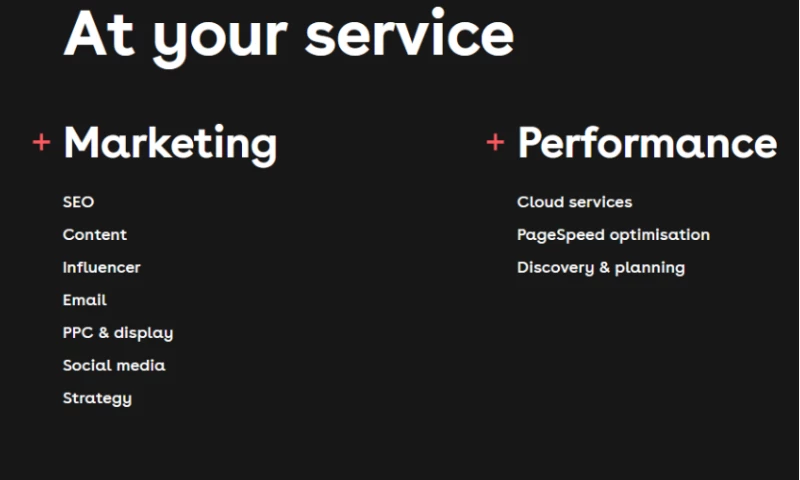Expand the Performance section heading
Image resolution: width=800 pixels, height=480 pixels.
tap(646, 143)
